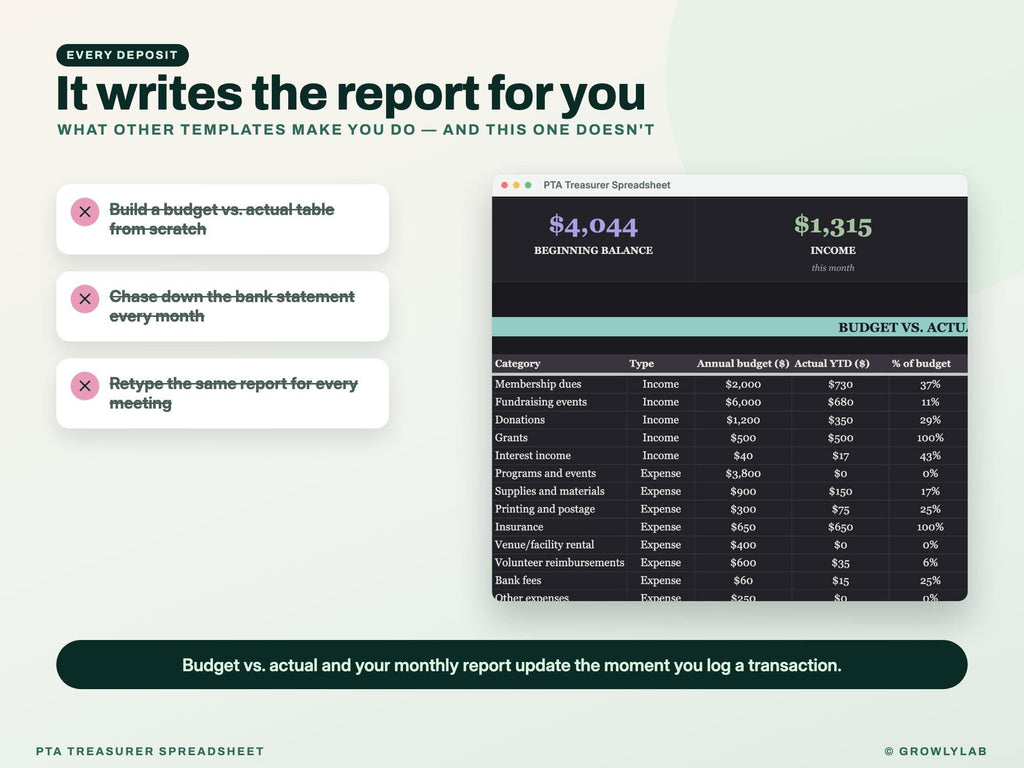Click the 17% of budget cell for Supplies and materials
Image resolution: width=1024 pixels, height=768 pixels.
pos(930,491)
